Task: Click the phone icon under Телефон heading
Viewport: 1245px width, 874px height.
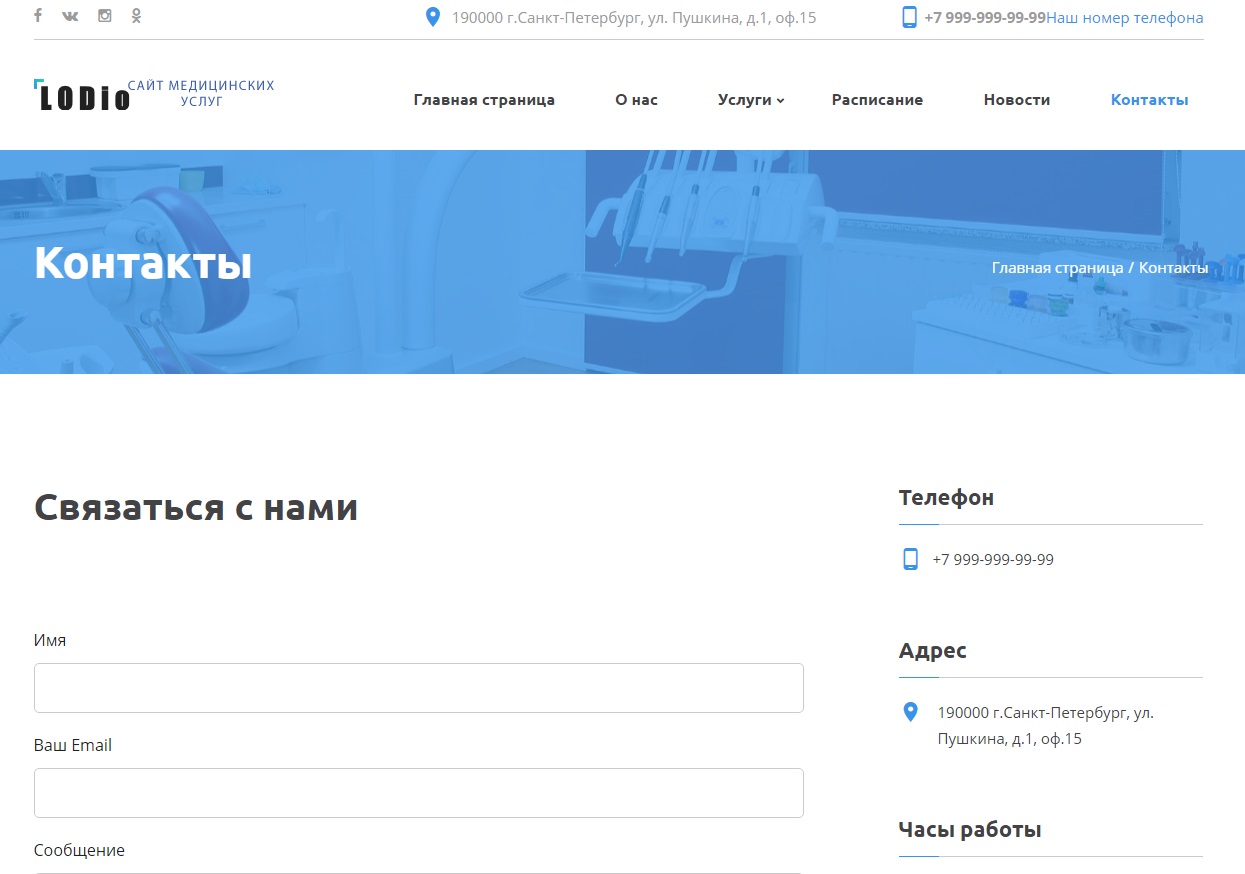Action: click(910, 559)
